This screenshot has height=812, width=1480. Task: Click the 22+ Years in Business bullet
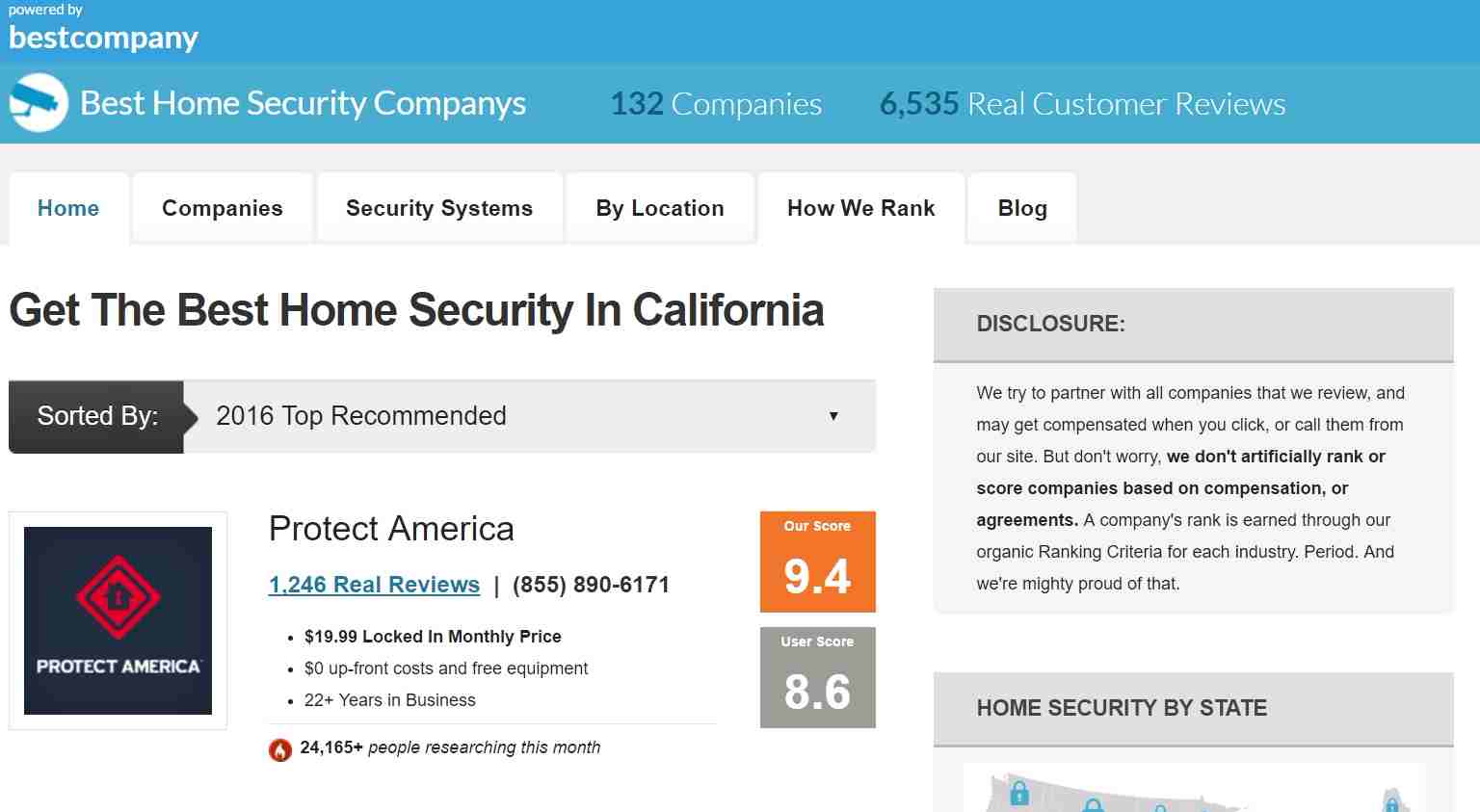point(390,700)
